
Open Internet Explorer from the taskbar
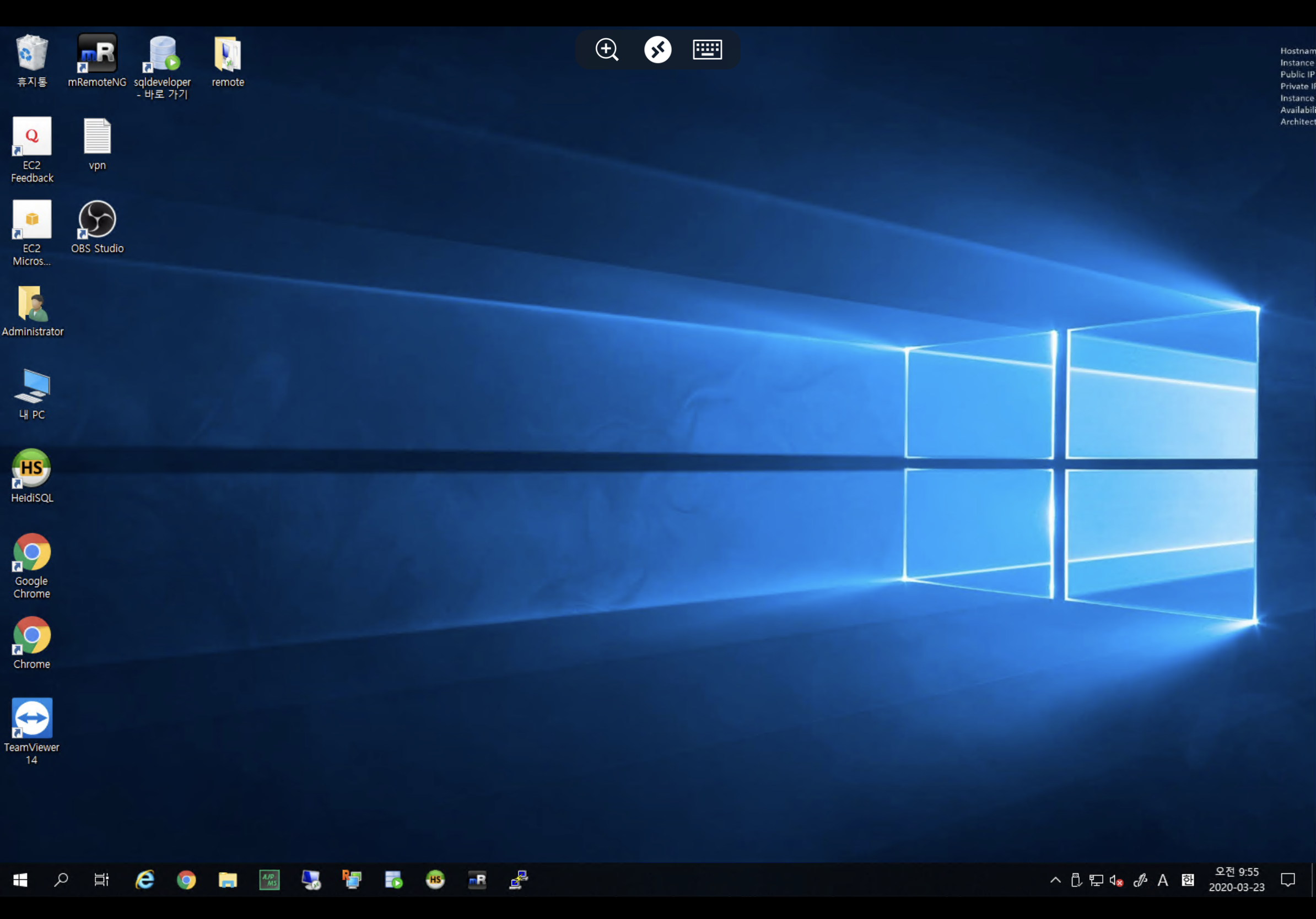point(144,879)
